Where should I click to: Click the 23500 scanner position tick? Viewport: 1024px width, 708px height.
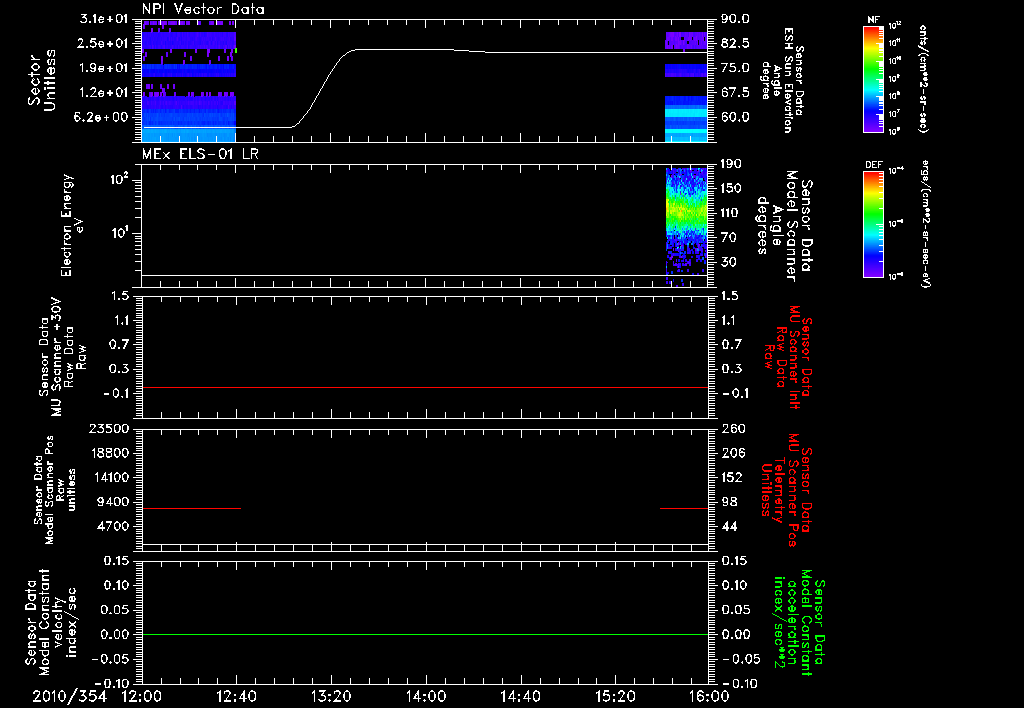(x=109, y=428)
